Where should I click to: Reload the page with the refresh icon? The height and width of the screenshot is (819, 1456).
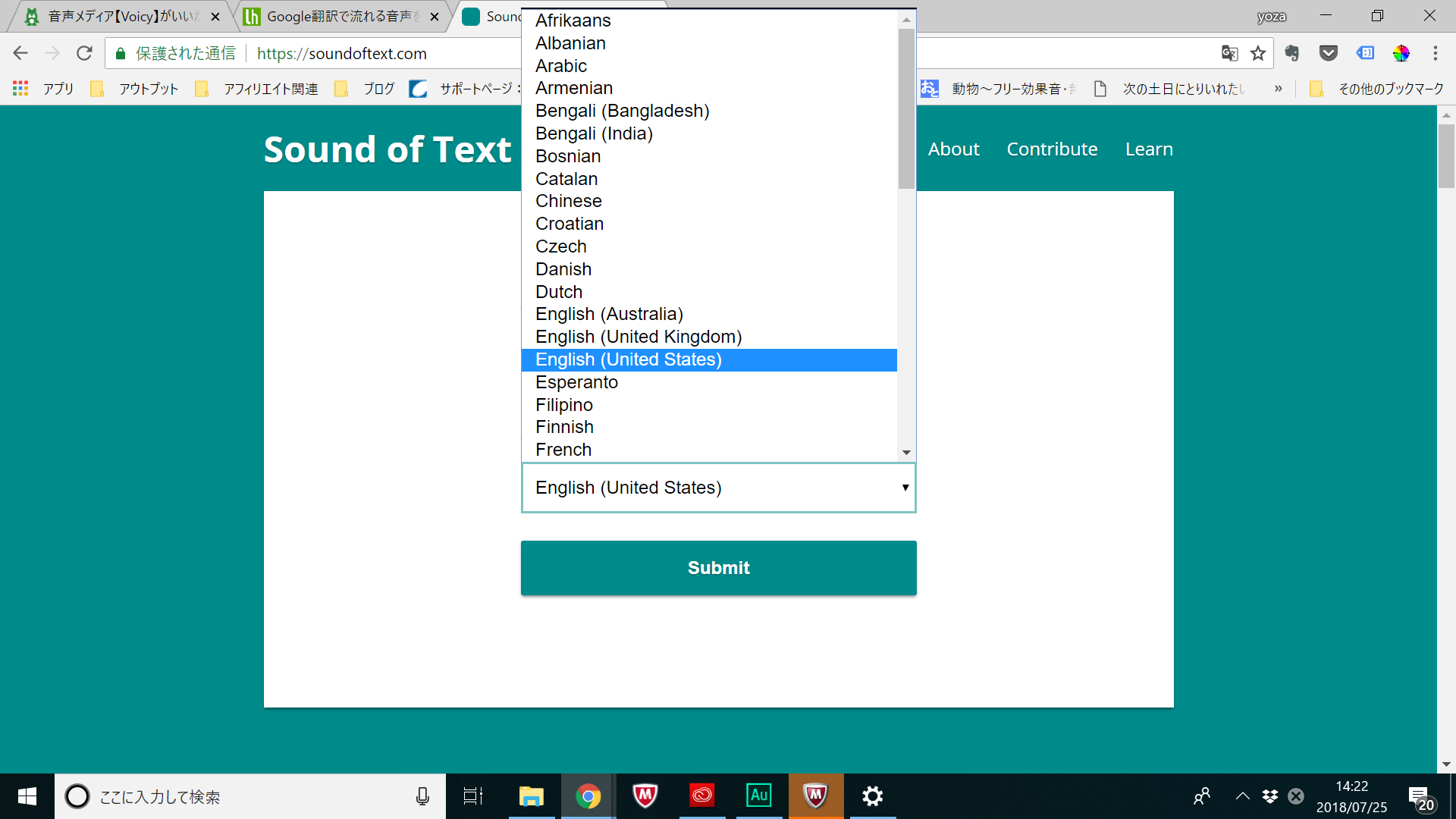click(x=84, y=53)
